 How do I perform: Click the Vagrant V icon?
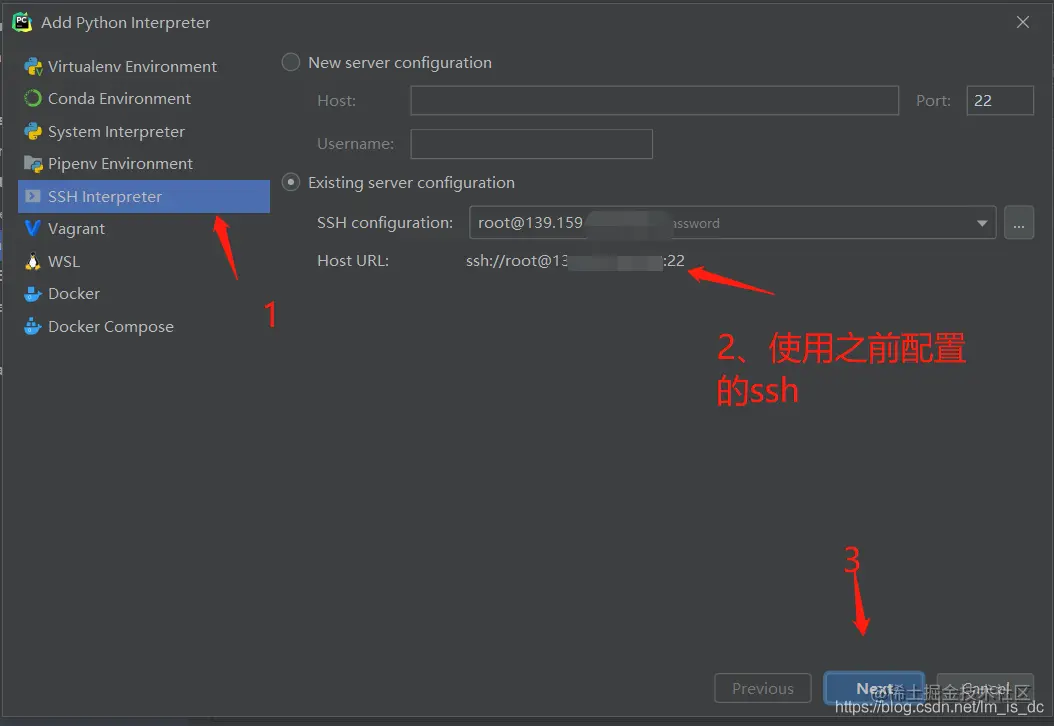pos(32,229)
